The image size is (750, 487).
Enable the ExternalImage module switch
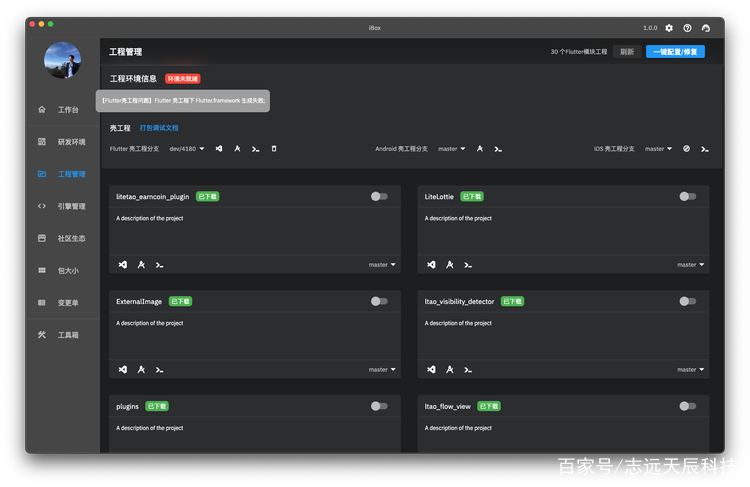[379, 301]
